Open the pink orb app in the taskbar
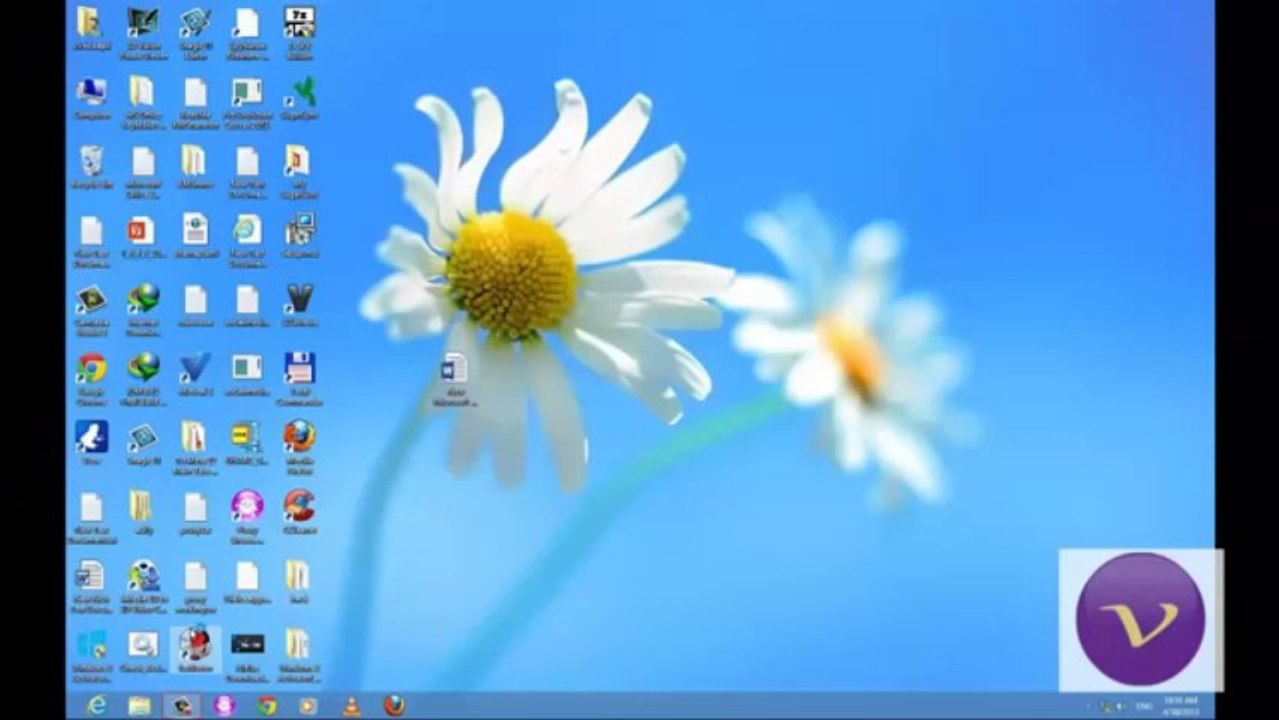The image size is (1279, 720). pos(224,706)
